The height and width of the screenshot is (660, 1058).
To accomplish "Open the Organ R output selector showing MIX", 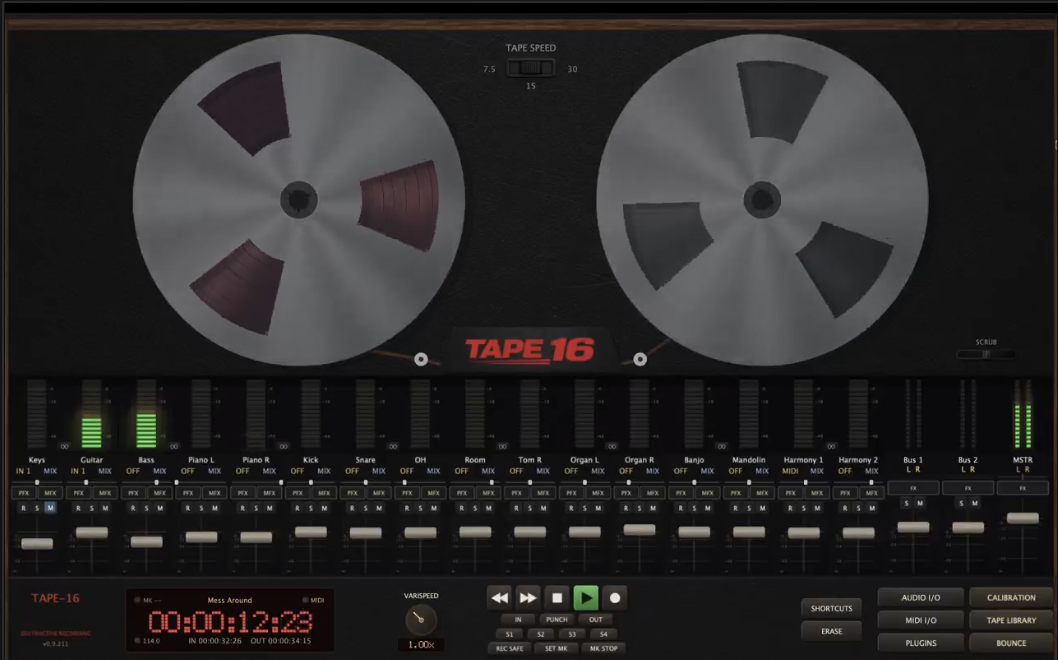I will click(x=652, y=471).
